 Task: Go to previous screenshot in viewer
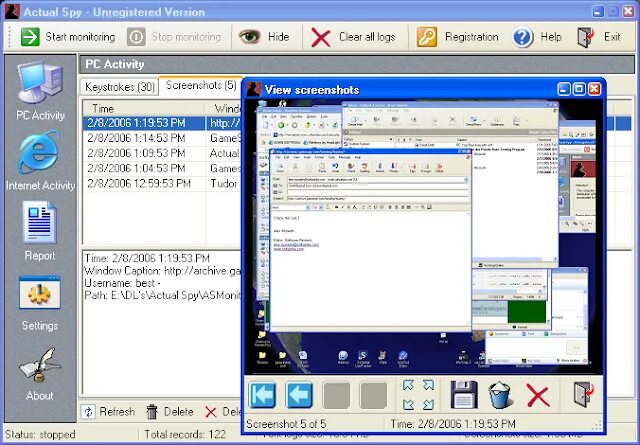(299, 395)
